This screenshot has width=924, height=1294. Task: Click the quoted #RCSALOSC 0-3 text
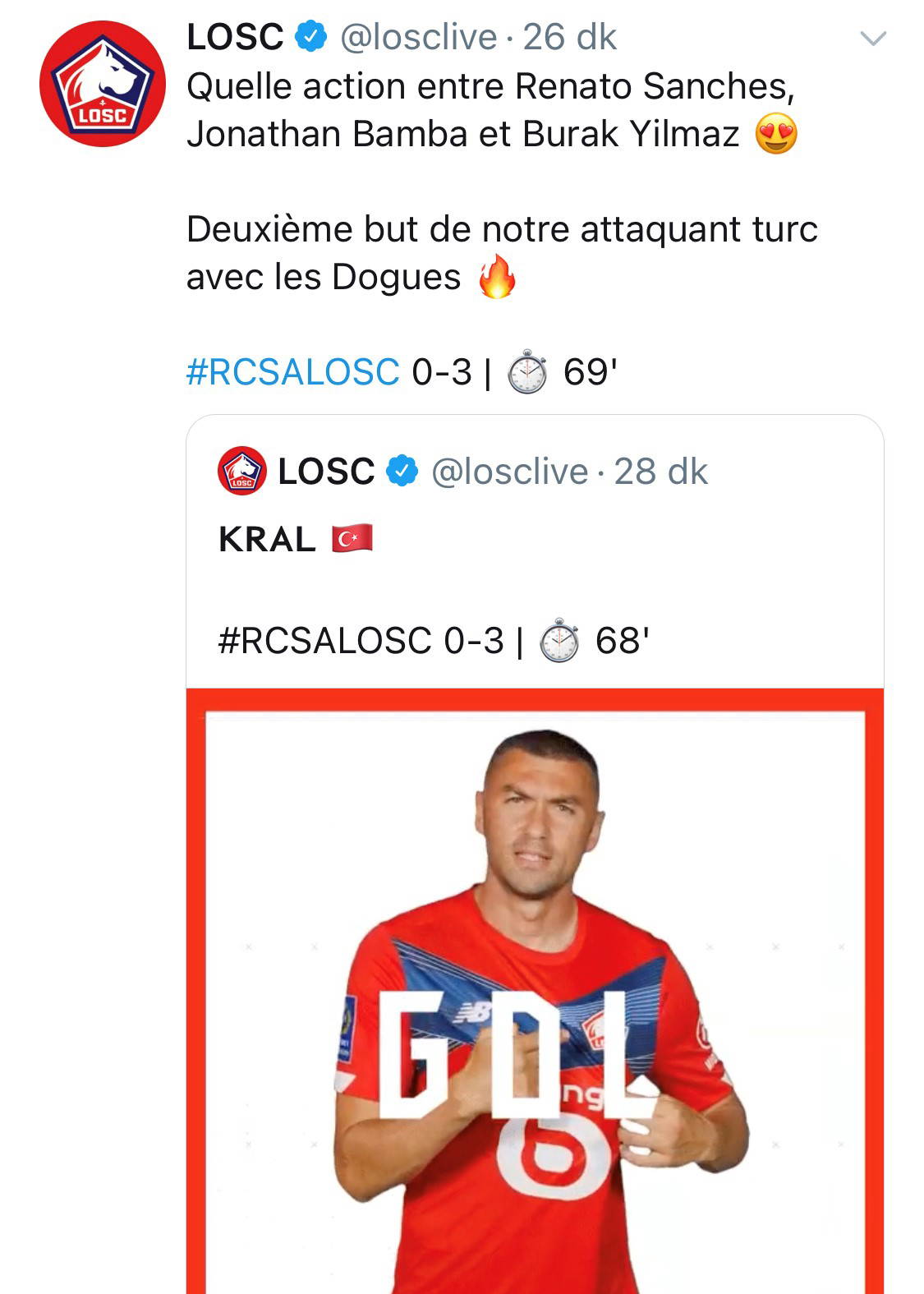tap(361, 641)
